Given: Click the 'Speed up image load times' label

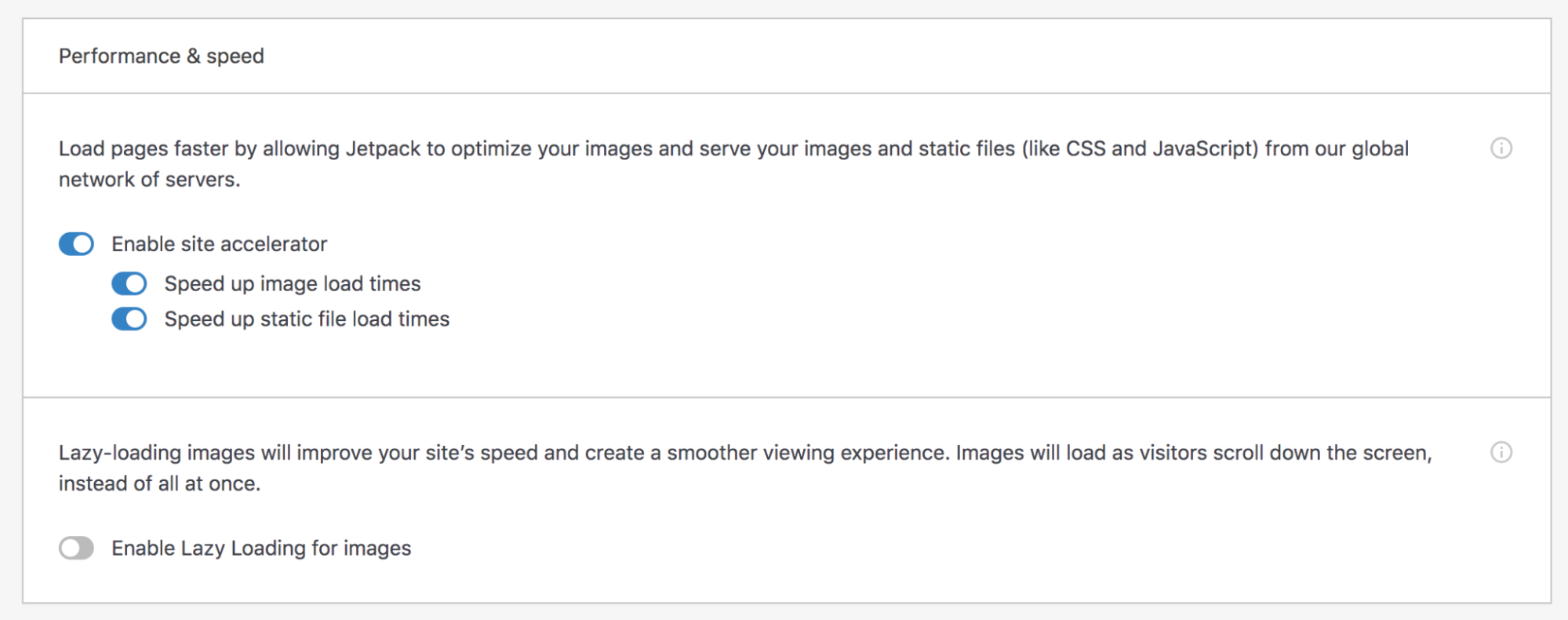Looking at the screenshot, I should point(292,283).
